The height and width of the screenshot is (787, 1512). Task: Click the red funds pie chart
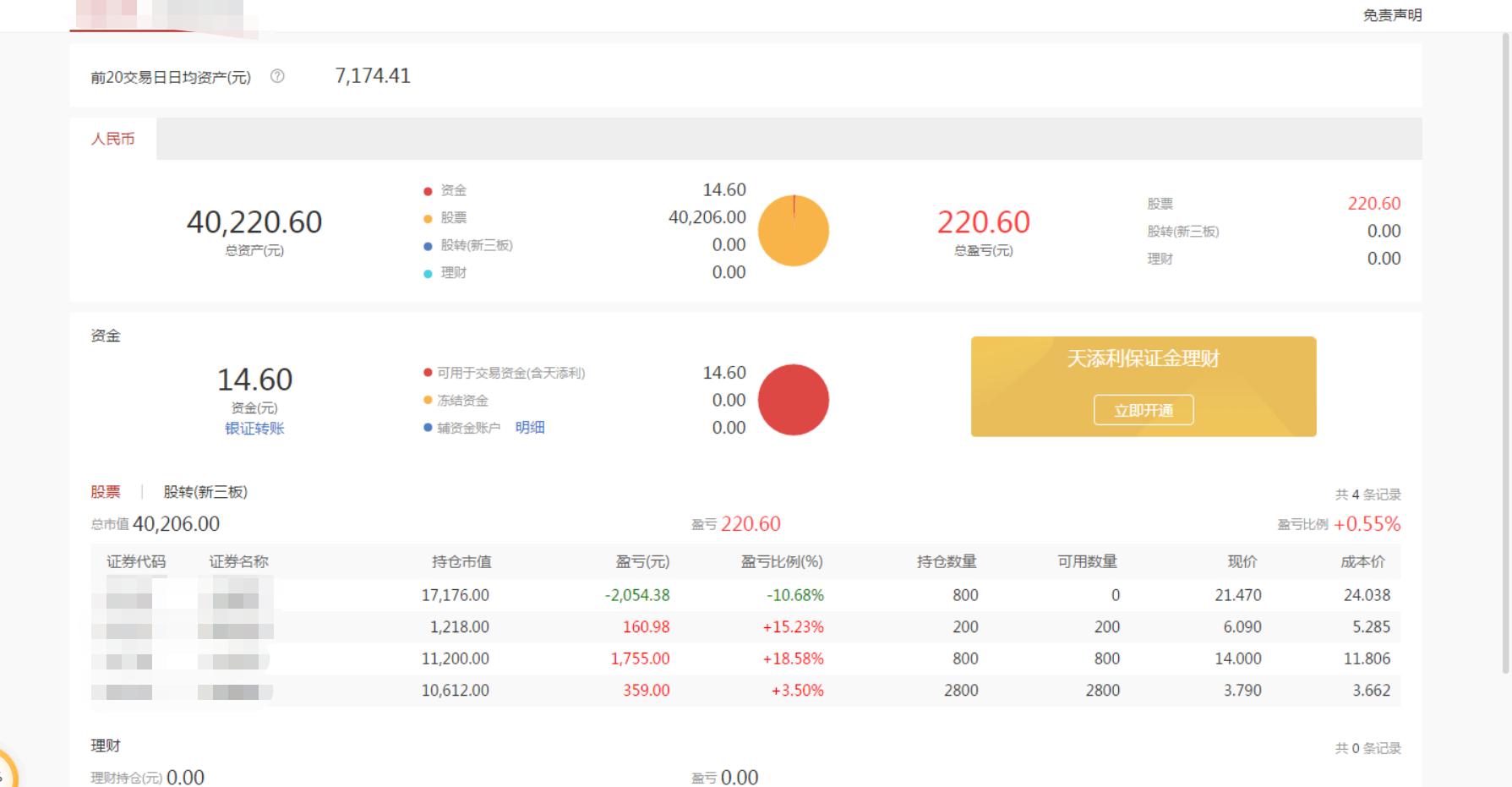793,400
